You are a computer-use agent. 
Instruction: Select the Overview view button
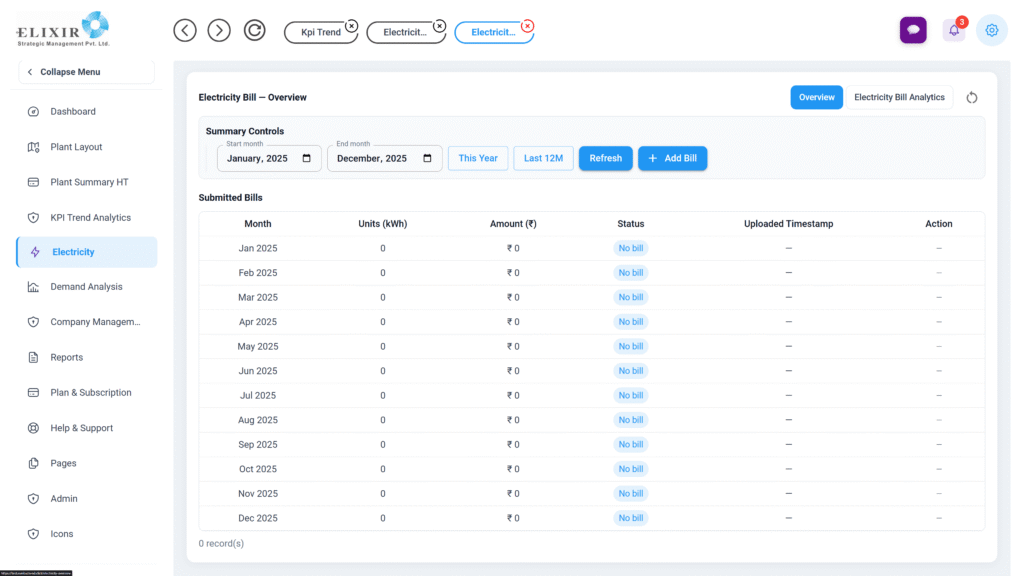coord(816,97)
